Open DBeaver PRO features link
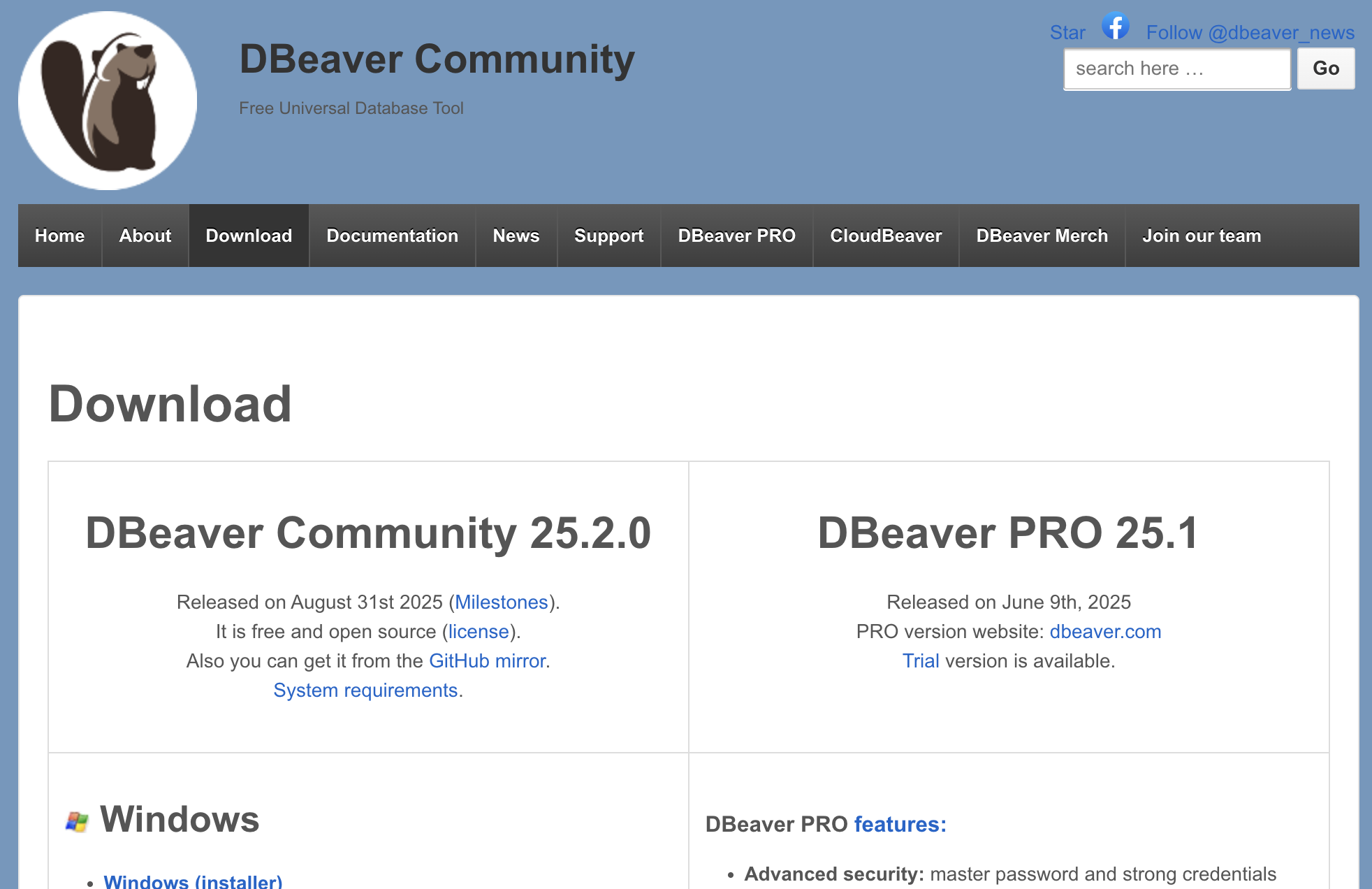 [900, 824]
